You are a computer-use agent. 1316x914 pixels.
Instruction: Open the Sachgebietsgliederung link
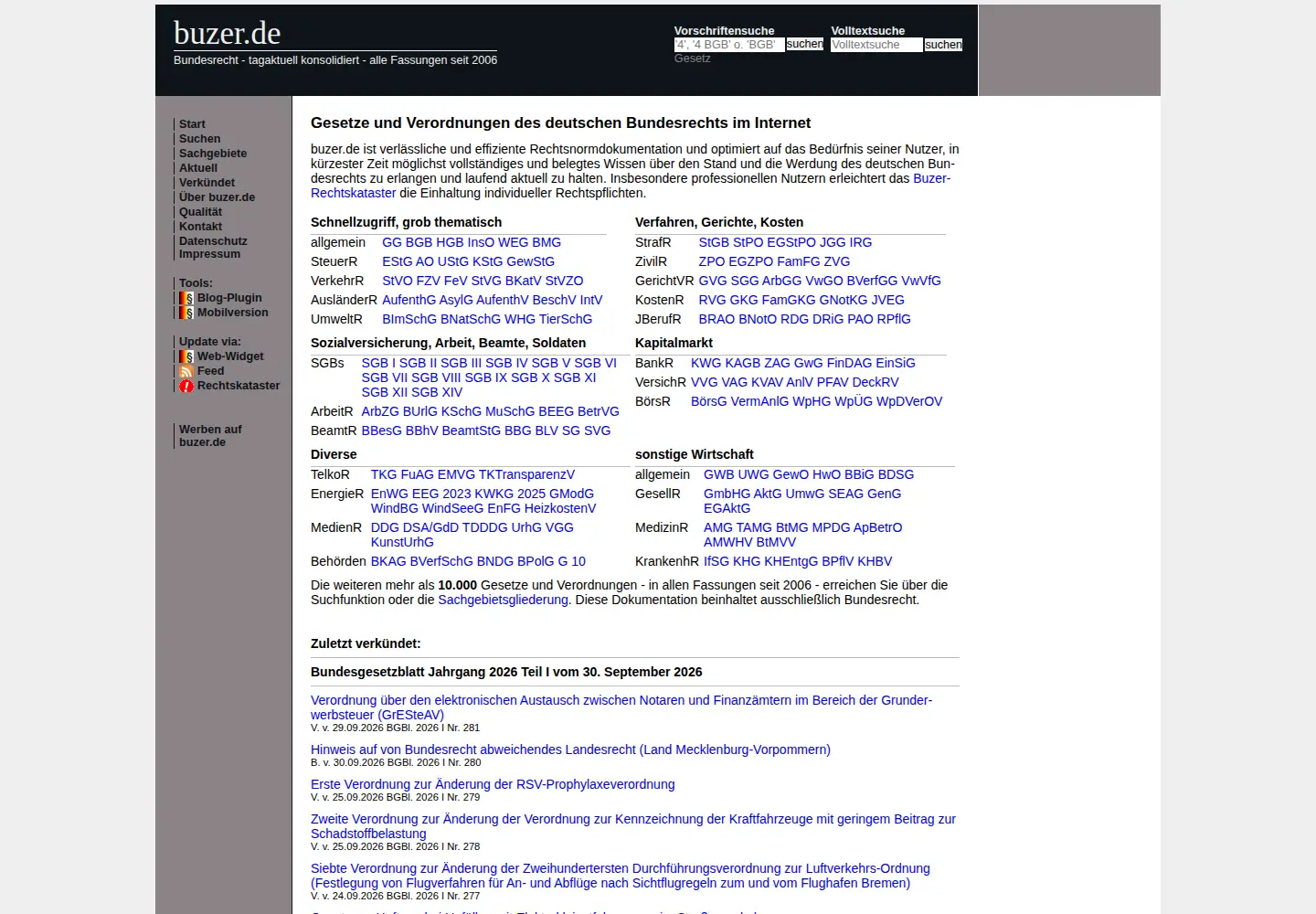pyautogui.click(x=503, y=600)
